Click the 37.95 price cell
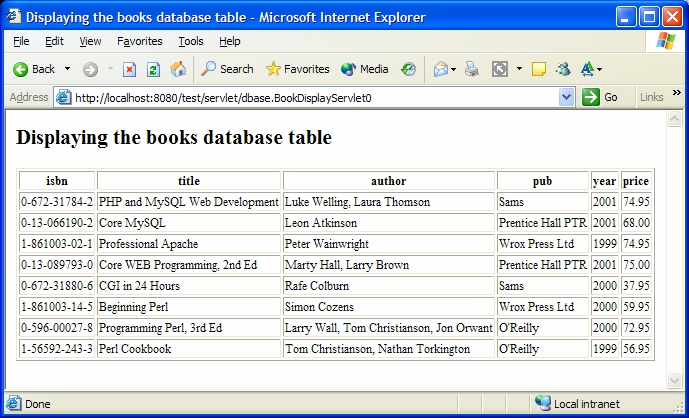 [636, 286]
